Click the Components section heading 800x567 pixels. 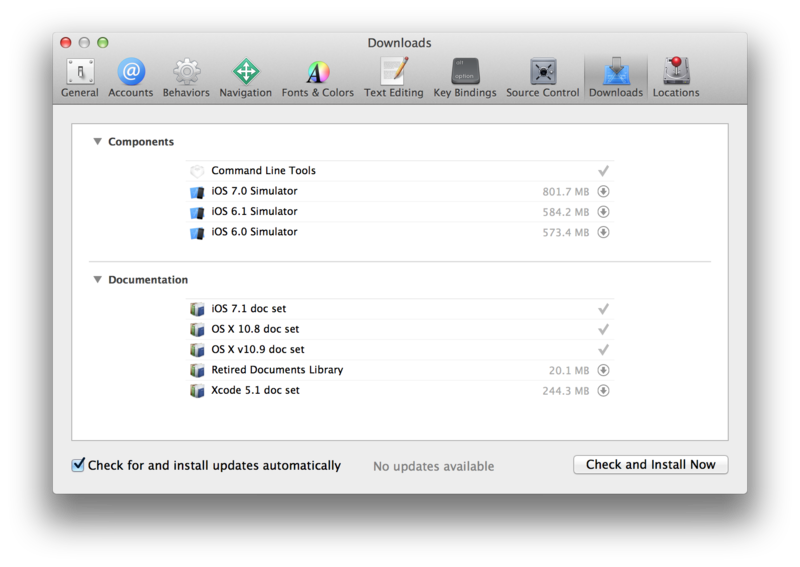click(x=141, y=141)
